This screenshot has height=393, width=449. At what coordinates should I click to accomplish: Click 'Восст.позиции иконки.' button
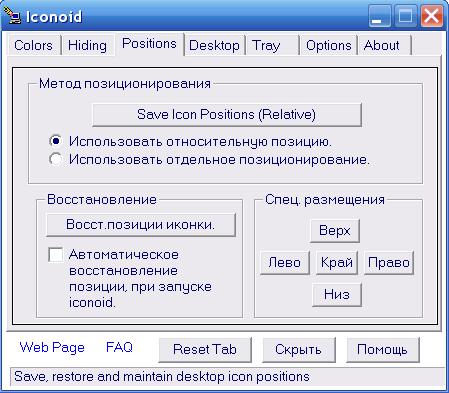pos(141,225)
